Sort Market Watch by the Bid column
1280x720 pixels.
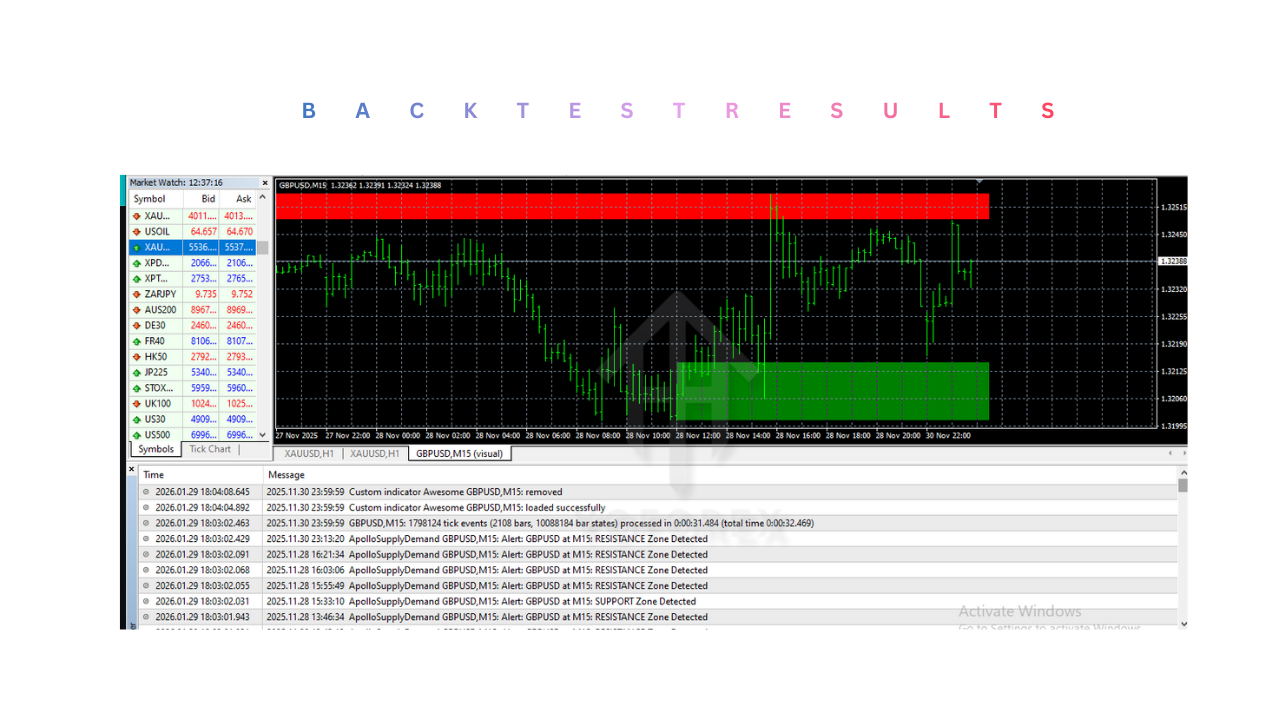[x=206, y=198]
